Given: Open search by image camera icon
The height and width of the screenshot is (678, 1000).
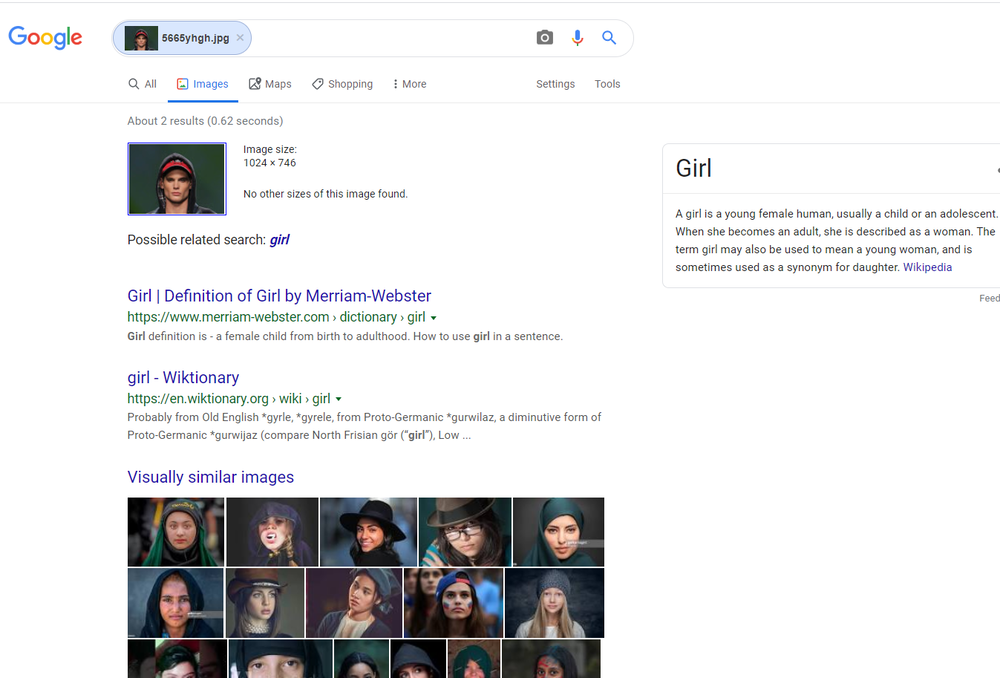Looking at the screenshot, I should (545, 38).
